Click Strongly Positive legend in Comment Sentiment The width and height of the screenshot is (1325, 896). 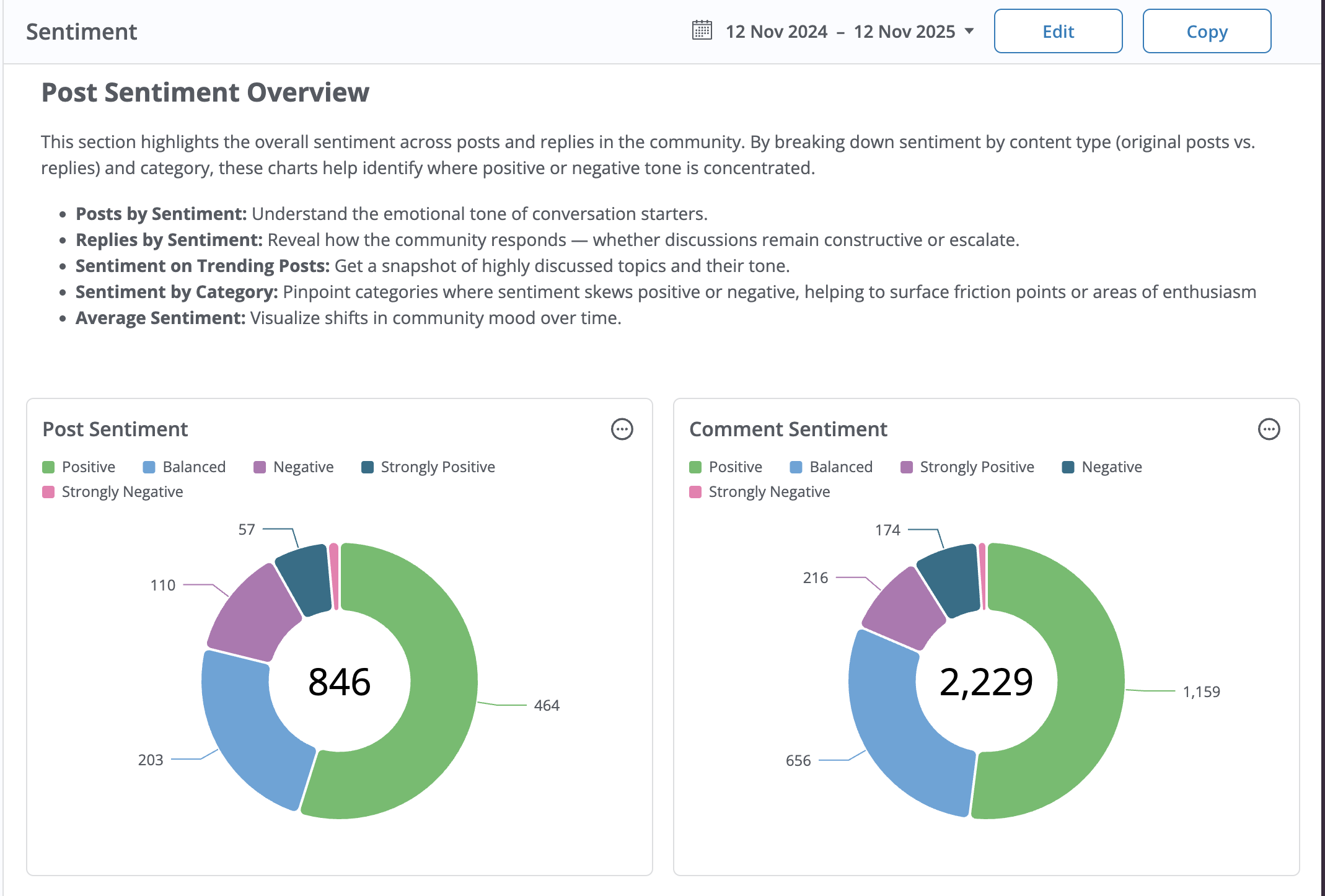[976, 467]
